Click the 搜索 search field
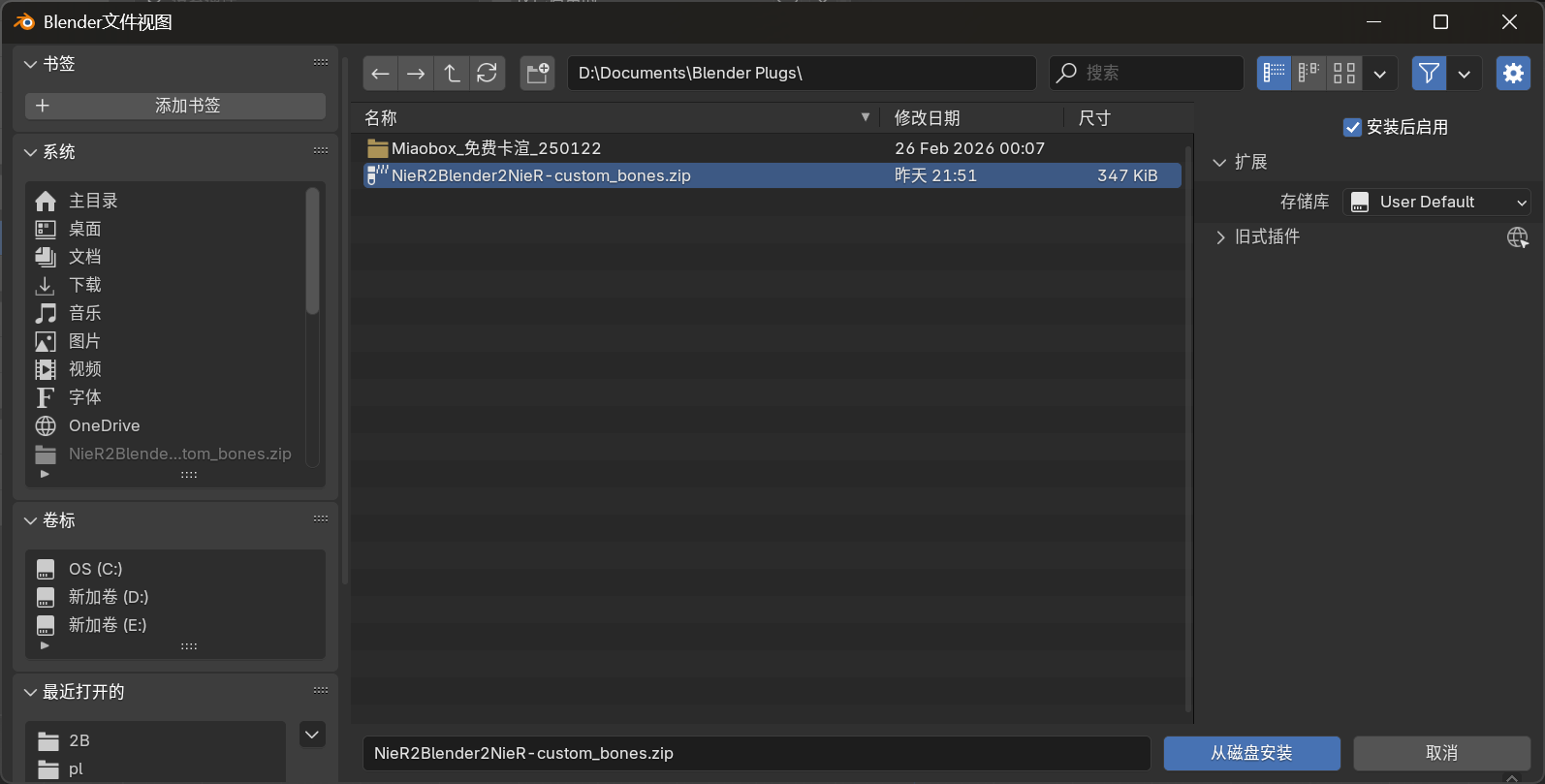This screenshot has height=784, width=1545. (1153, 74)
